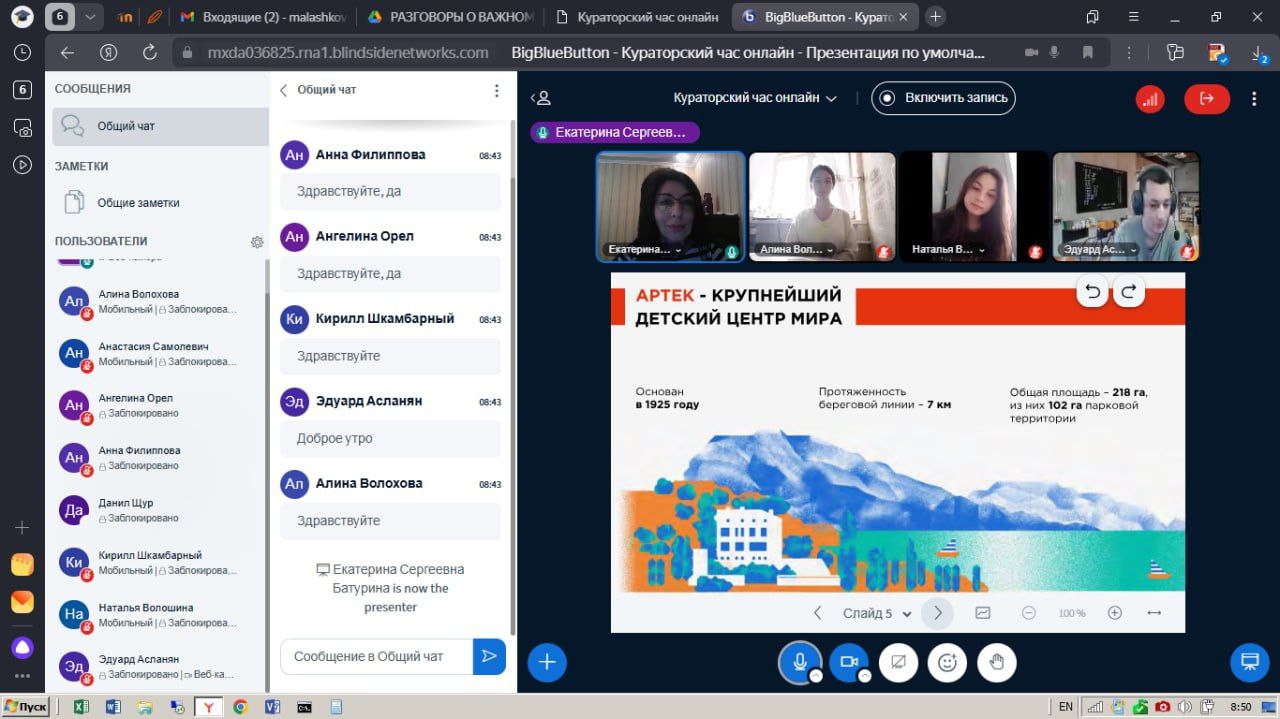This screenshot has width=1280, height=719.
Task: Expand Кураторский час онлайн dropdown
Action: (x=755, y=98)
